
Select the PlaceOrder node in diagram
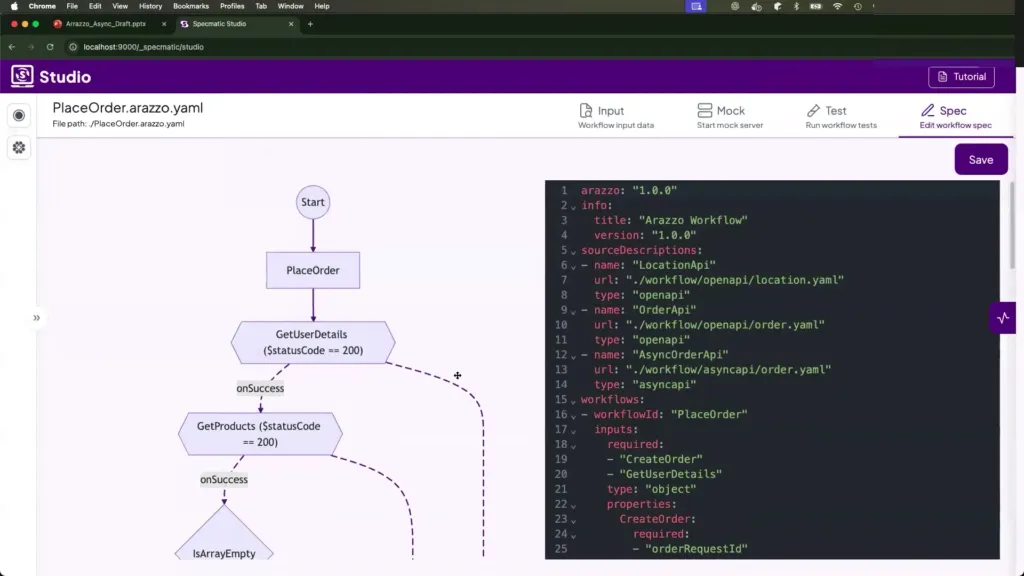coord(312,270)
